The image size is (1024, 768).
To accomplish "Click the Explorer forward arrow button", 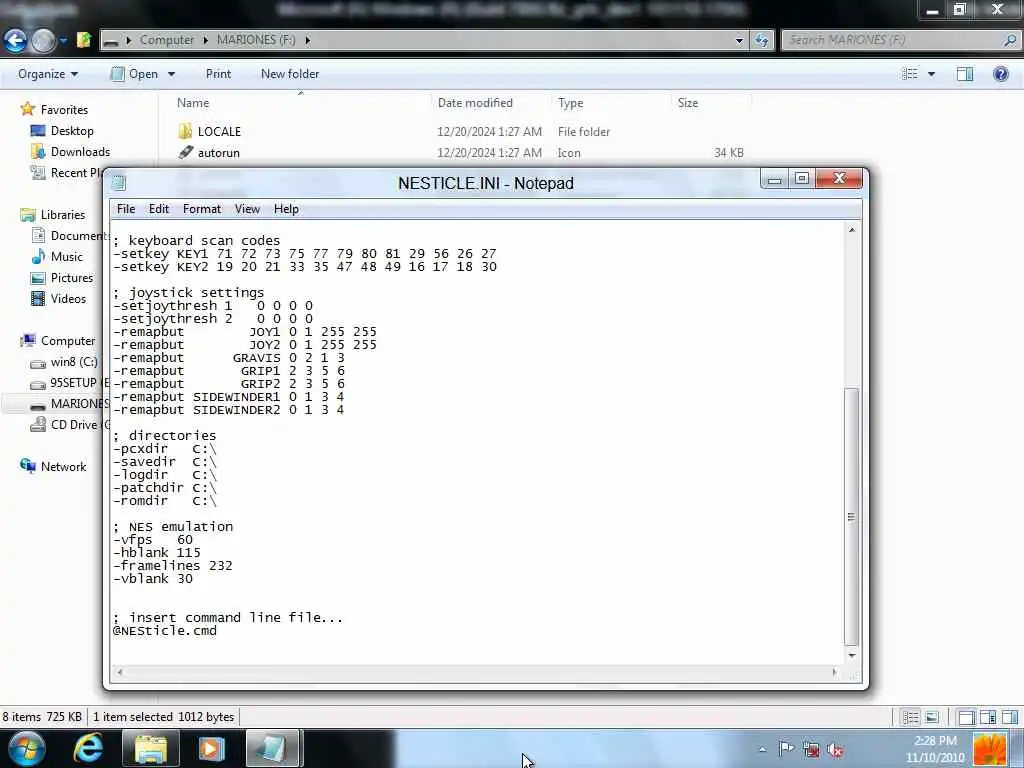I will [x=43, y=40].
